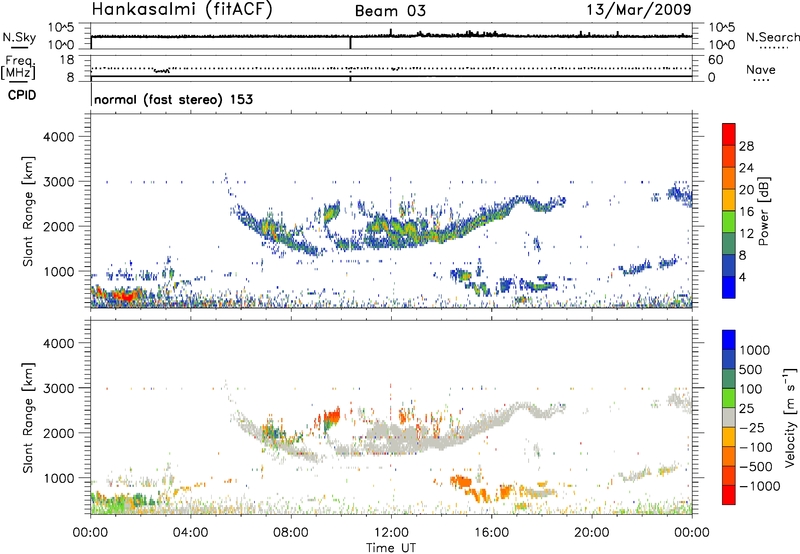The width and height of the screenshot is (800, 554).
Task: Click the Slant Range label of velocity panel
Action: click(x=28, y=418)
